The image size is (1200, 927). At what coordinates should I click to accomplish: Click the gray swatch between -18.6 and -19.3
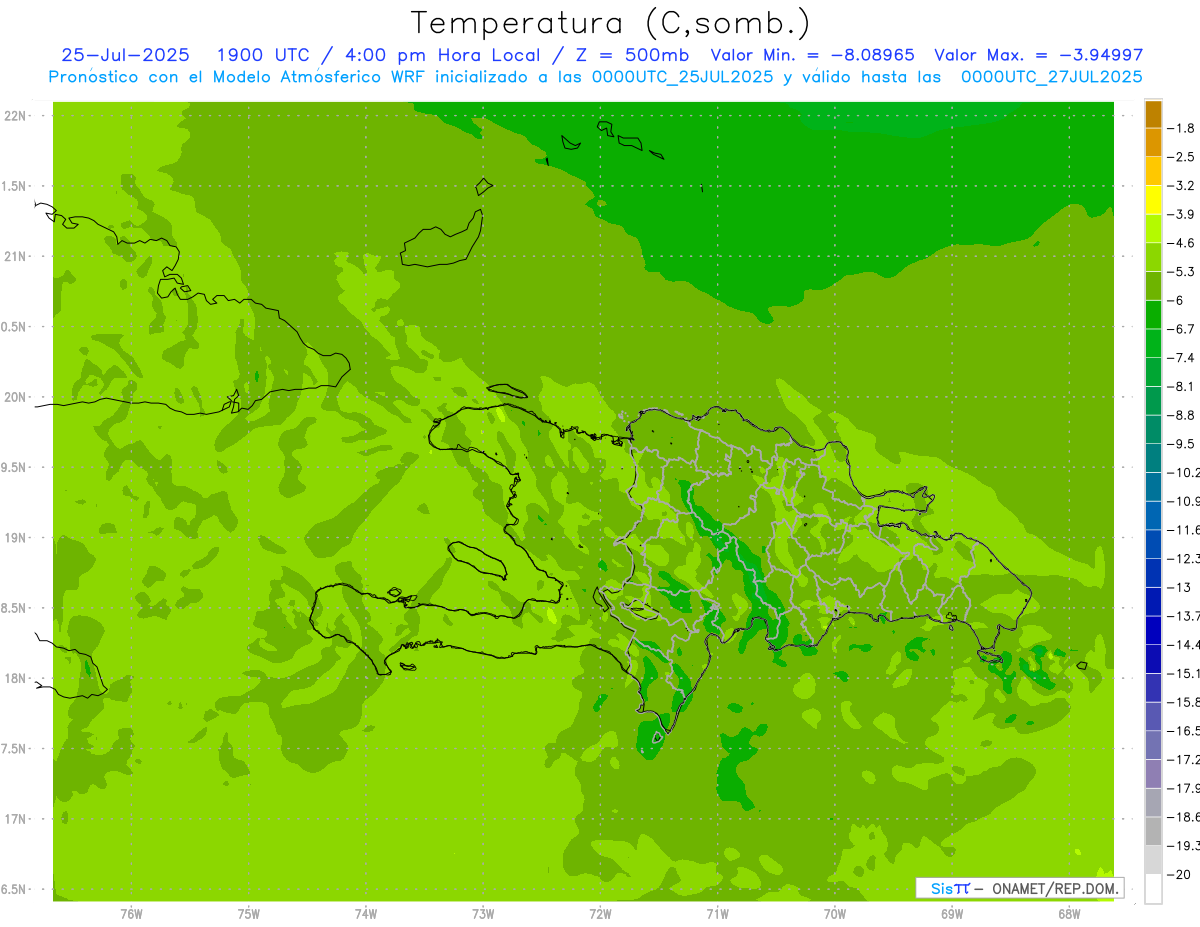1153,831
